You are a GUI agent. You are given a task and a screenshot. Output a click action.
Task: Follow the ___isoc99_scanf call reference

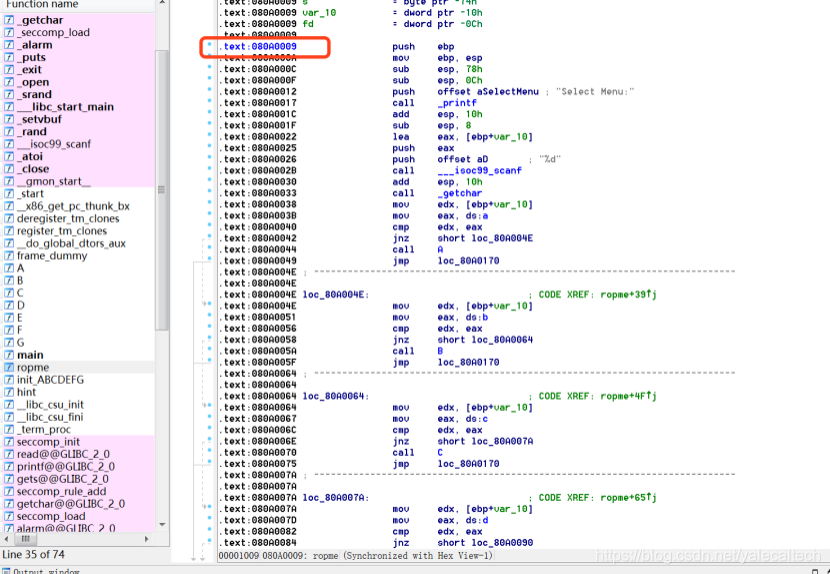coord(480,171)
